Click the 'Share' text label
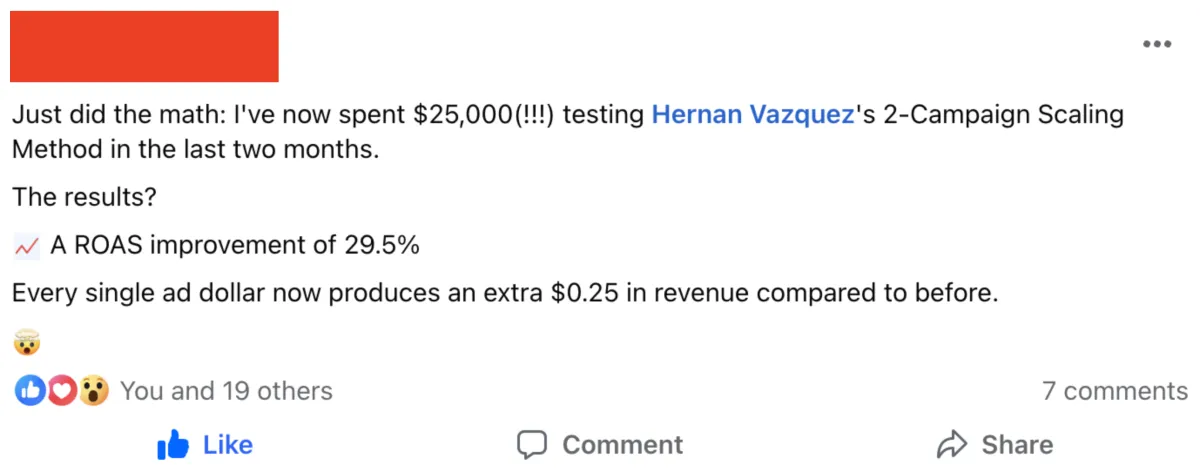Image resolution: width=1200 pixels, height=475 pixels. click(1017, 445)
